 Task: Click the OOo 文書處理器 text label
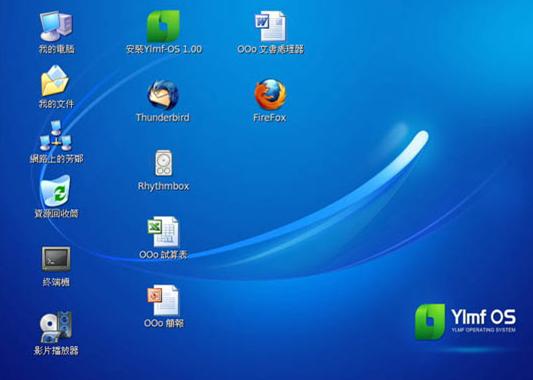[271, 49]
